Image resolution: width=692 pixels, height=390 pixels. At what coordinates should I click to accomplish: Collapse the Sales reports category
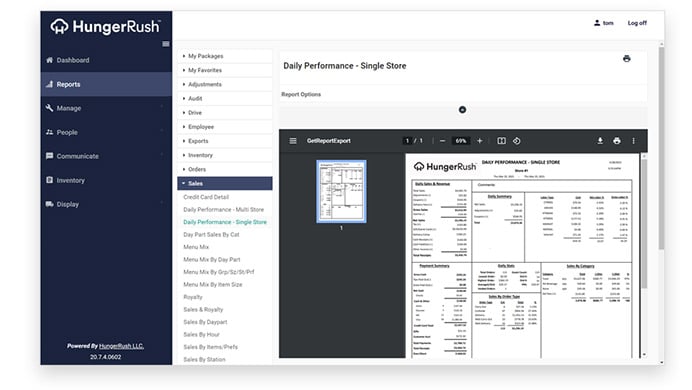point(225,183)
